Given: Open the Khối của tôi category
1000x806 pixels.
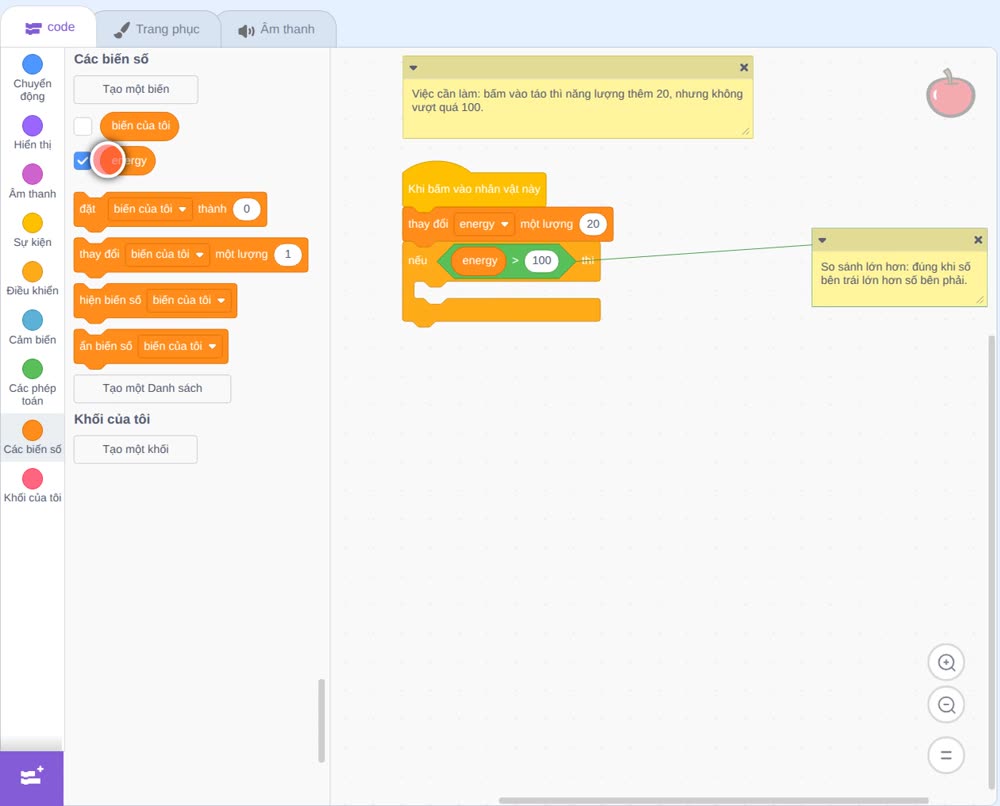Looking at the screenshot, I should tap(32, 486).
